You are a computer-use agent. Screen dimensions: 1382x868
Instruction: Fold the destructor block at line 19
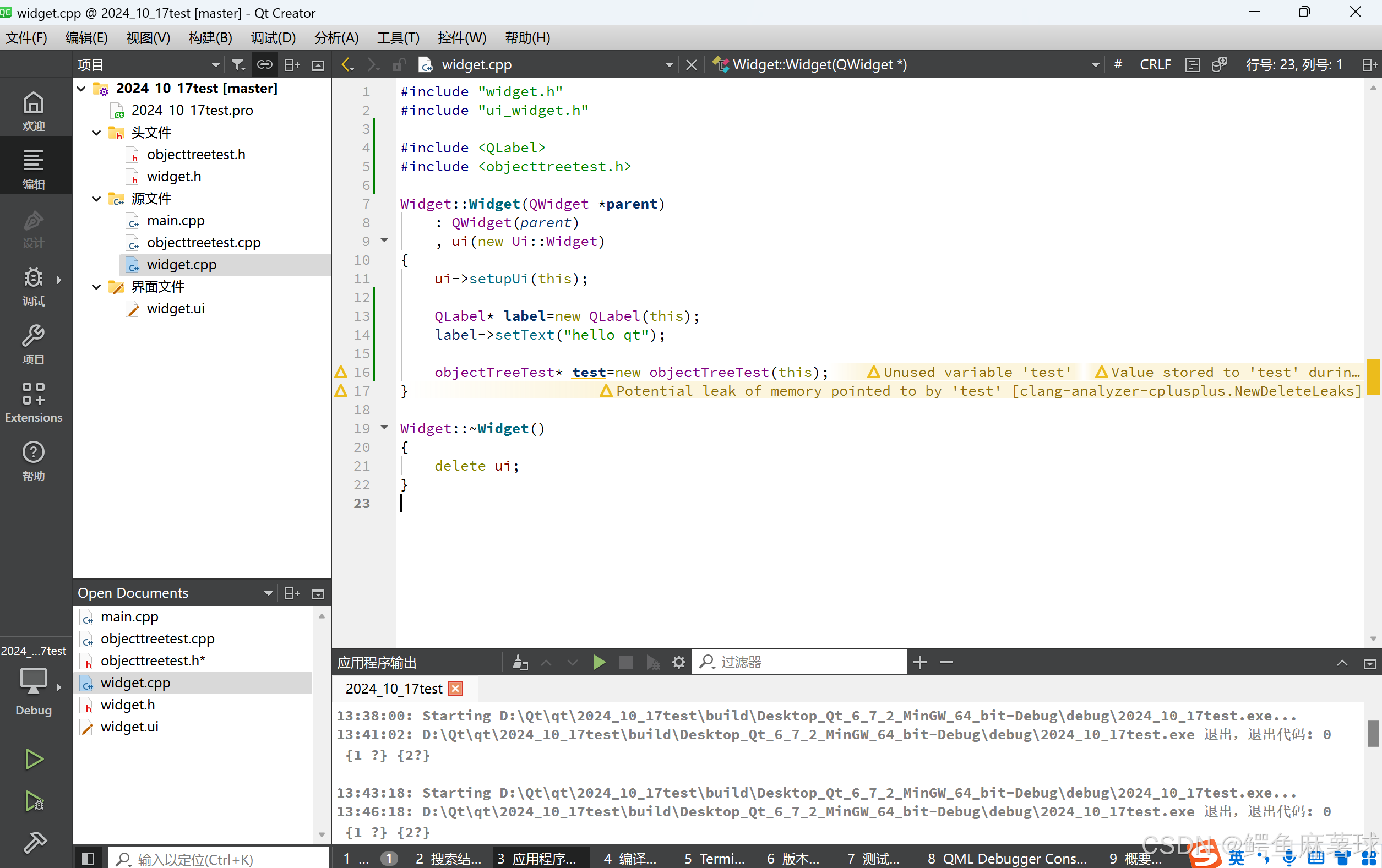(384, 428)
